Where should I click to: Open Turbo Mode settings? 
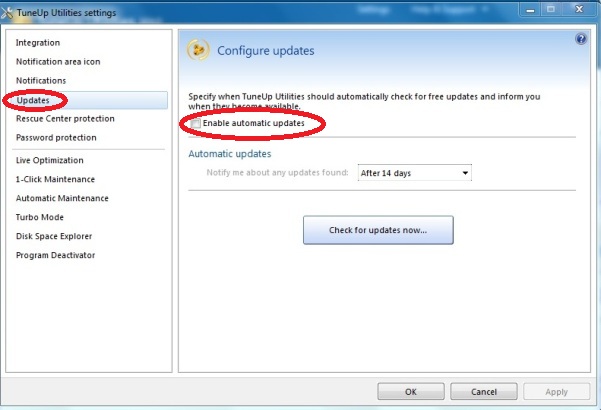pyautogui.click(x=40, y=217)
